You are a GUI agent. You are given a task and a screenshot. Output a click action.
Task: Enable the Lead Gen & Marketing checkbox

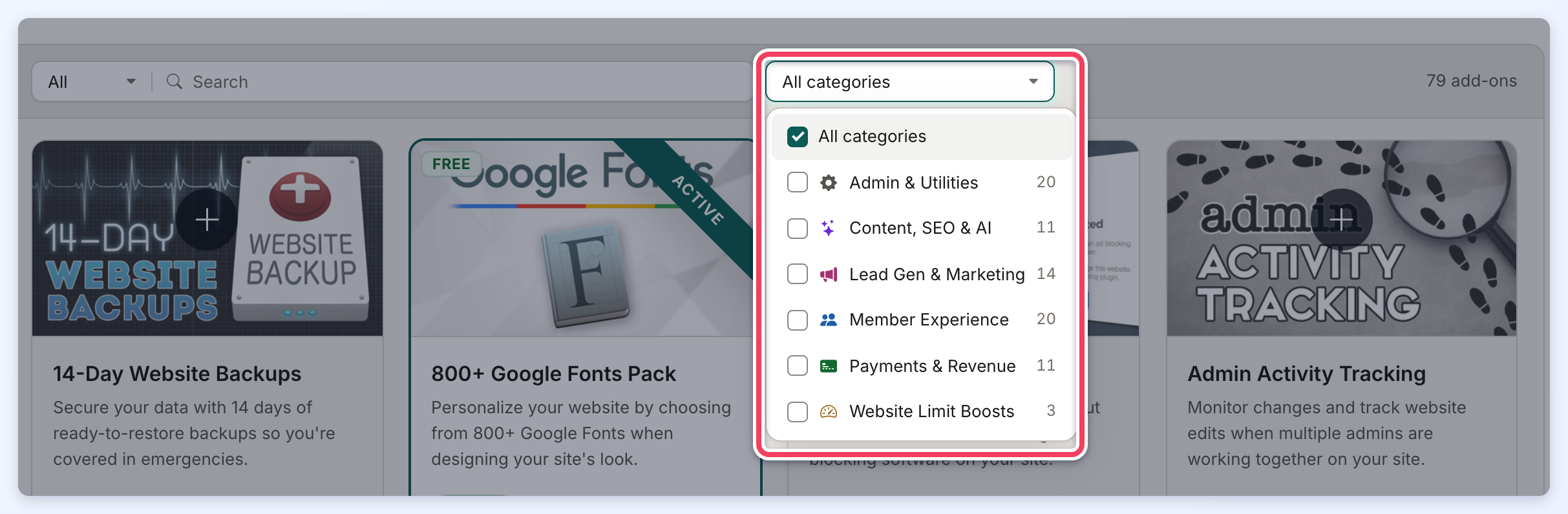point(798,274)
